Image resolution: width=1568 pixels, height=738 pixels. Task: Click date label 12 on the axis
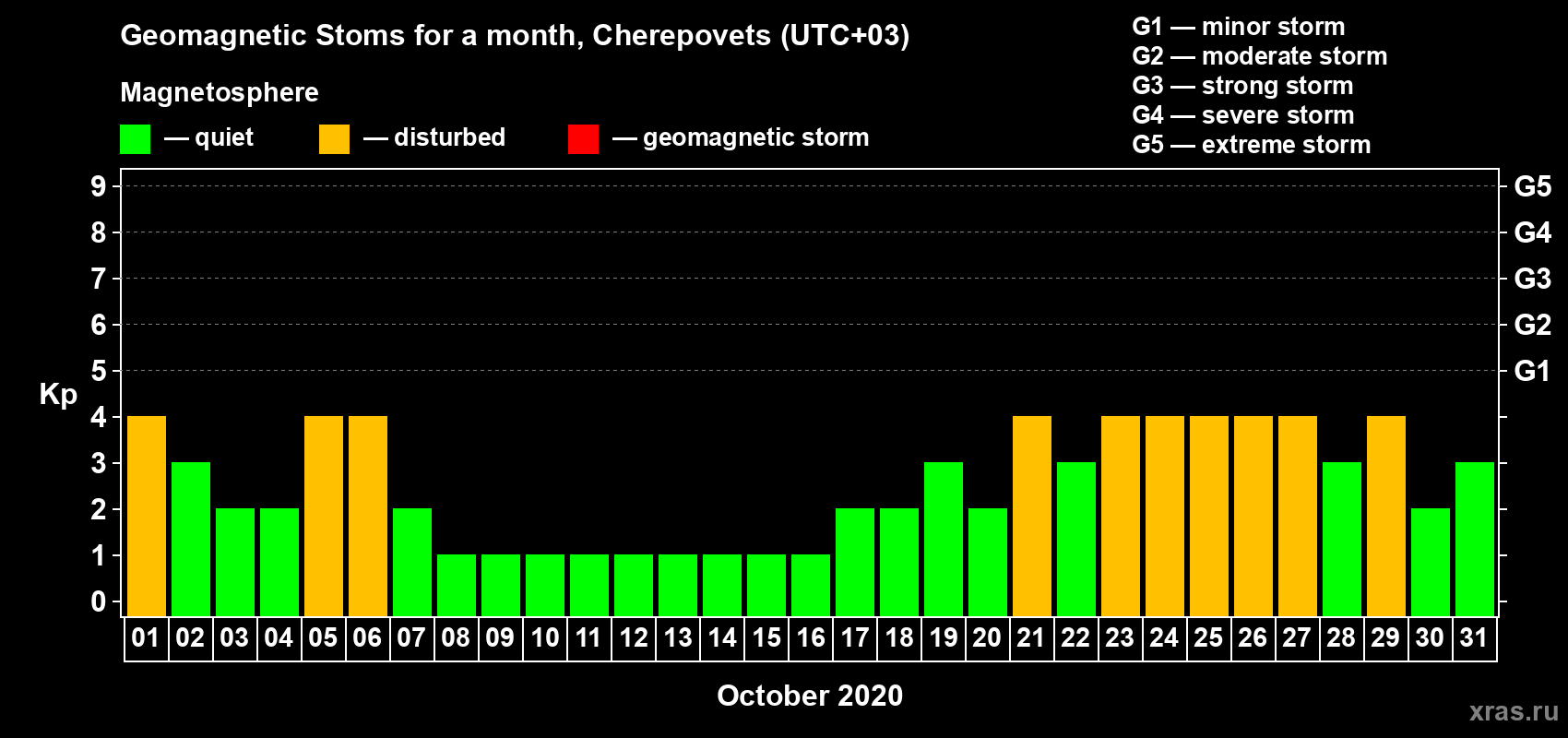(633, 637)
